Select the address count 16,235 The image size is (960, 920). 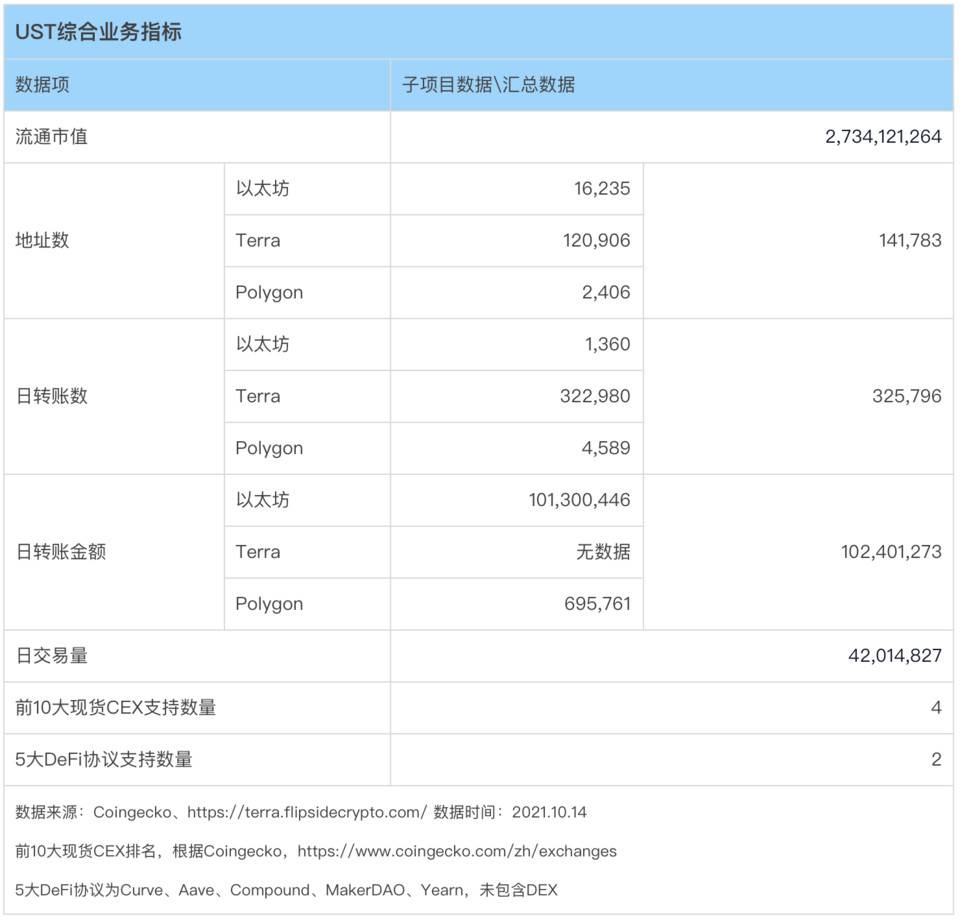click(602, 189)
